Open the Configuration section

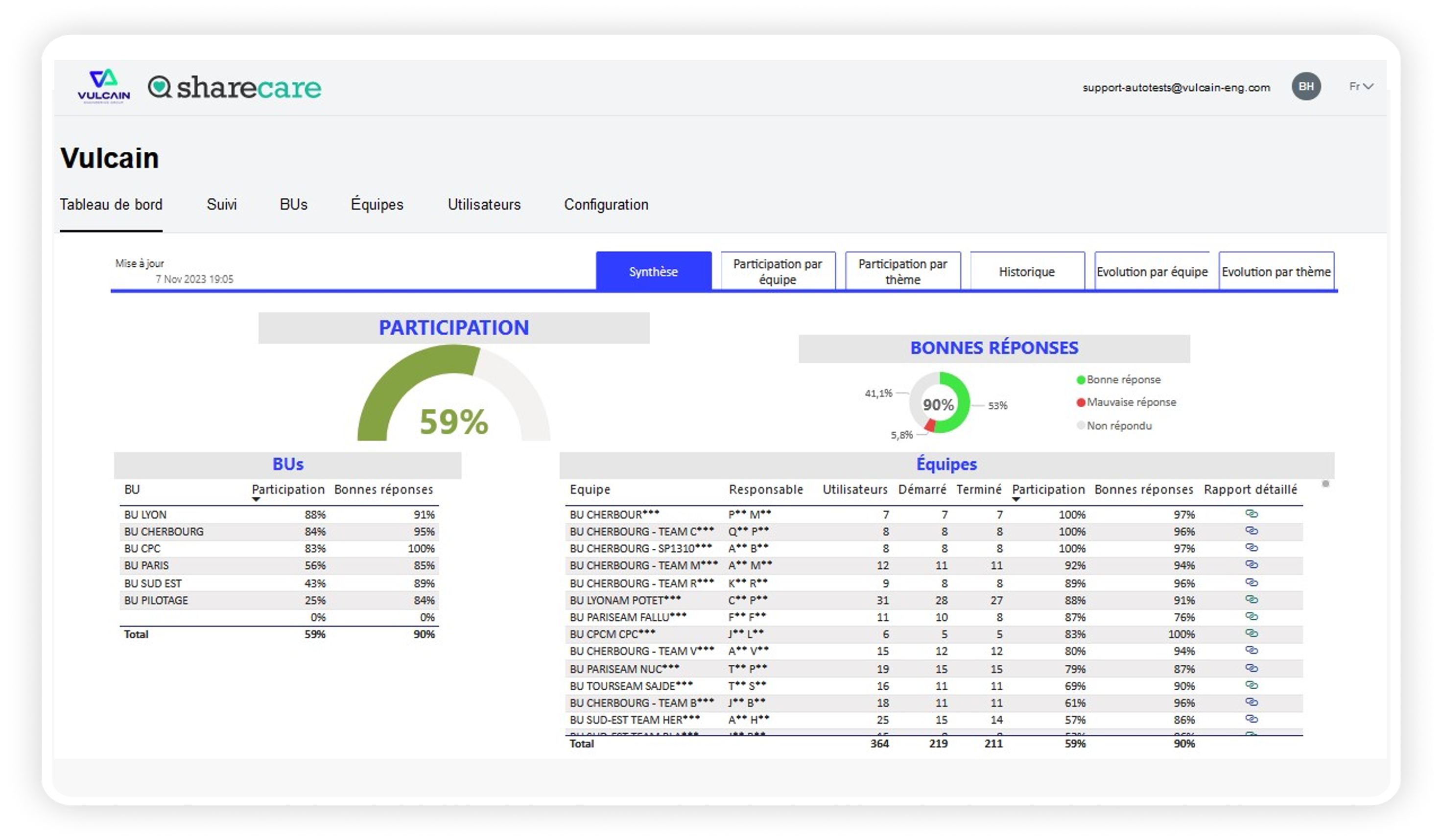[x=606, y=205]
